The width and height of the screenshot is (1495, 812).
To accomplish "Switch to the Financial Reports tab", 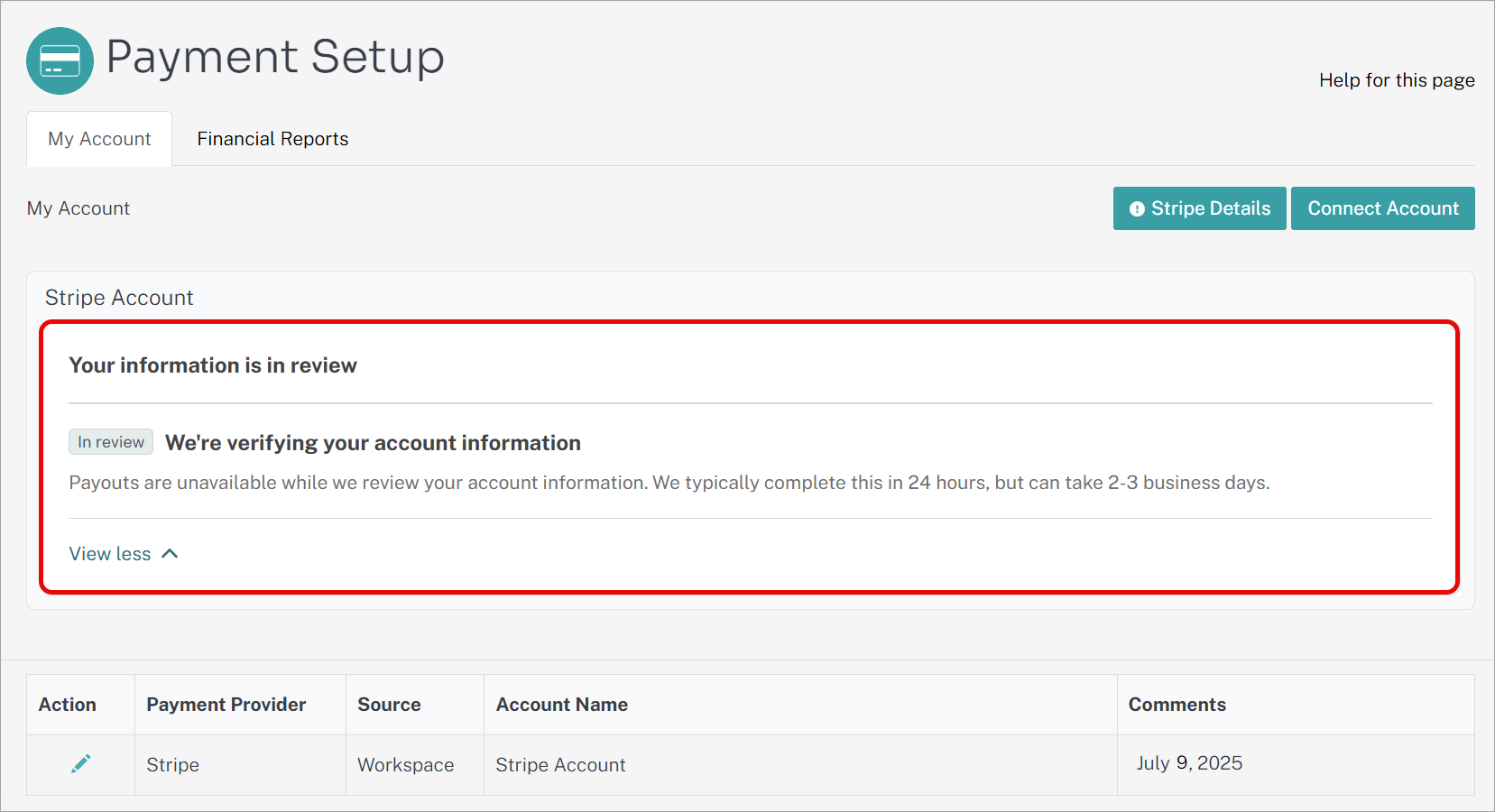I will 272,139.
